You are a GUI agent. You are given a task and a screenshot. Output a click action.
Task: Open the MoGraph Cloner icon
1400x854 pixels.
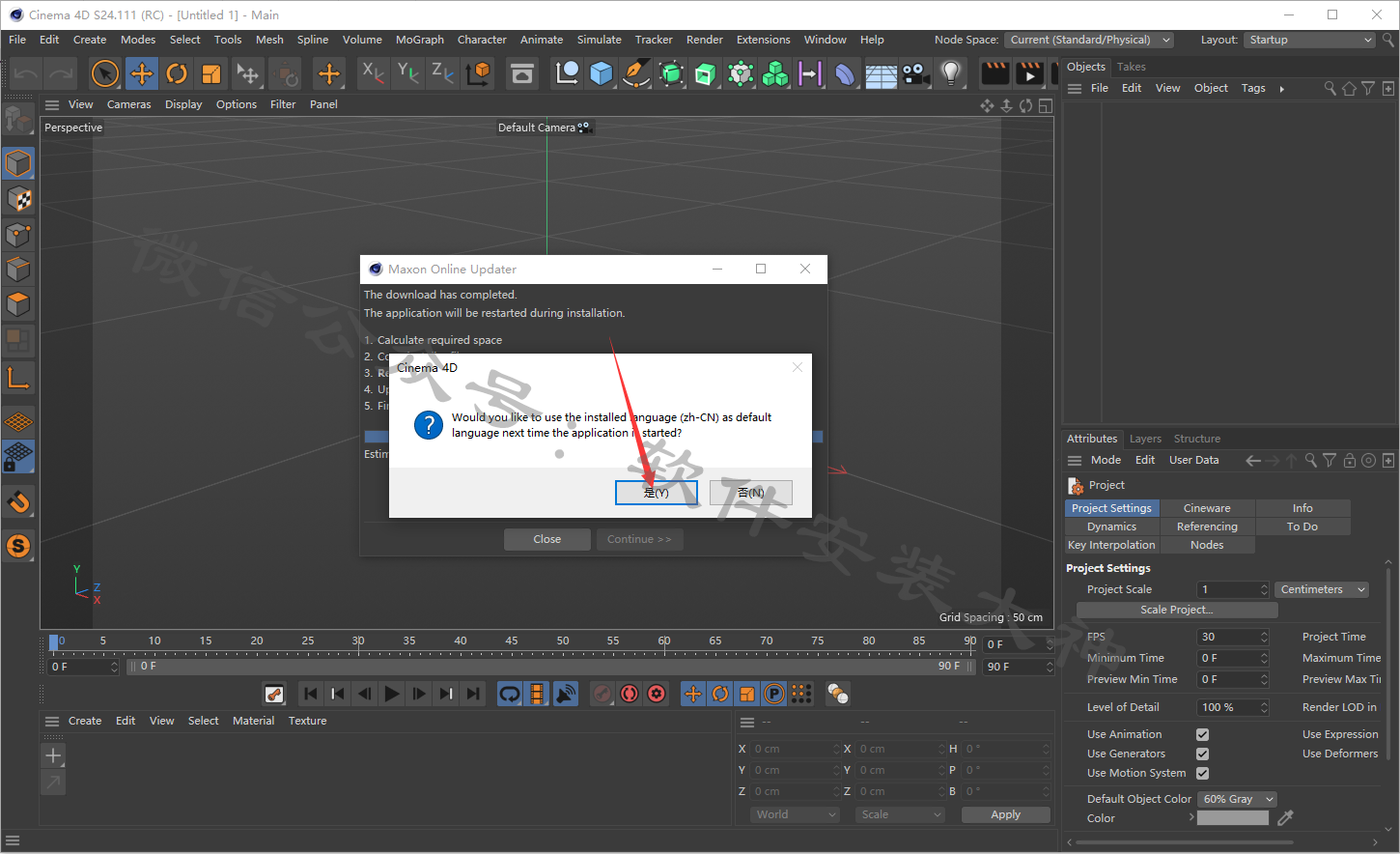pos(775,72)
